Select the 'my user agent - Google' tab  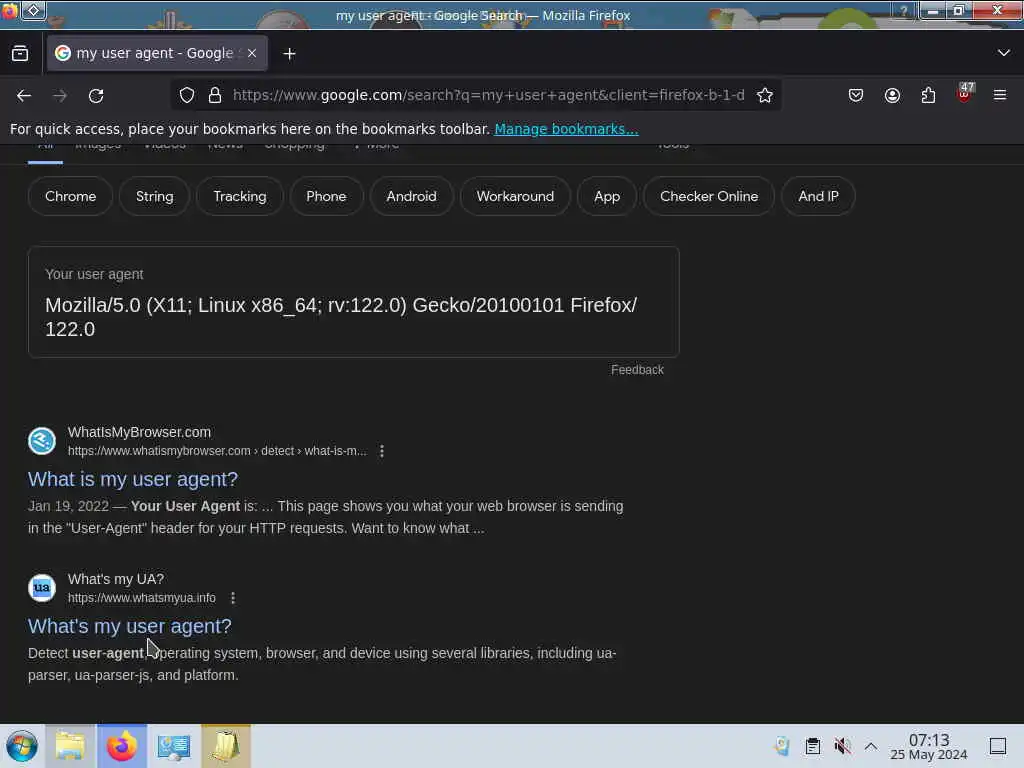(157, 53)
